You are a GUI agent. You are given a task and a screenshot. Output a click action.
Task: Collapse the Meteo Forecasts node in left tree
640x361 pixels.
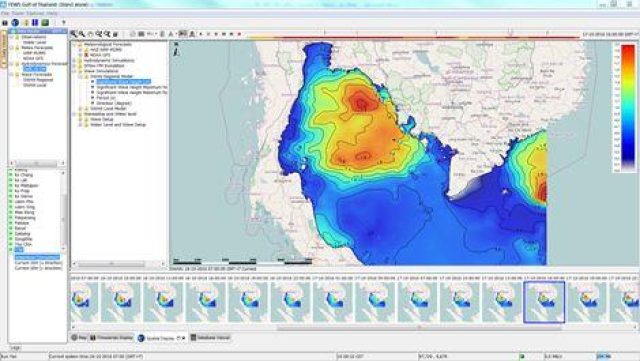pos(11,47)
